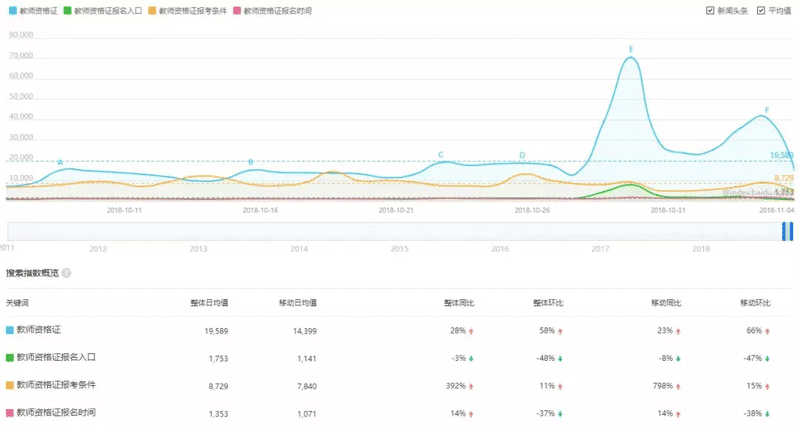Toggle the 新闻头条 checkbox
Screen dimensions: 799x427
pyautogui.click(x=710, y=11)
